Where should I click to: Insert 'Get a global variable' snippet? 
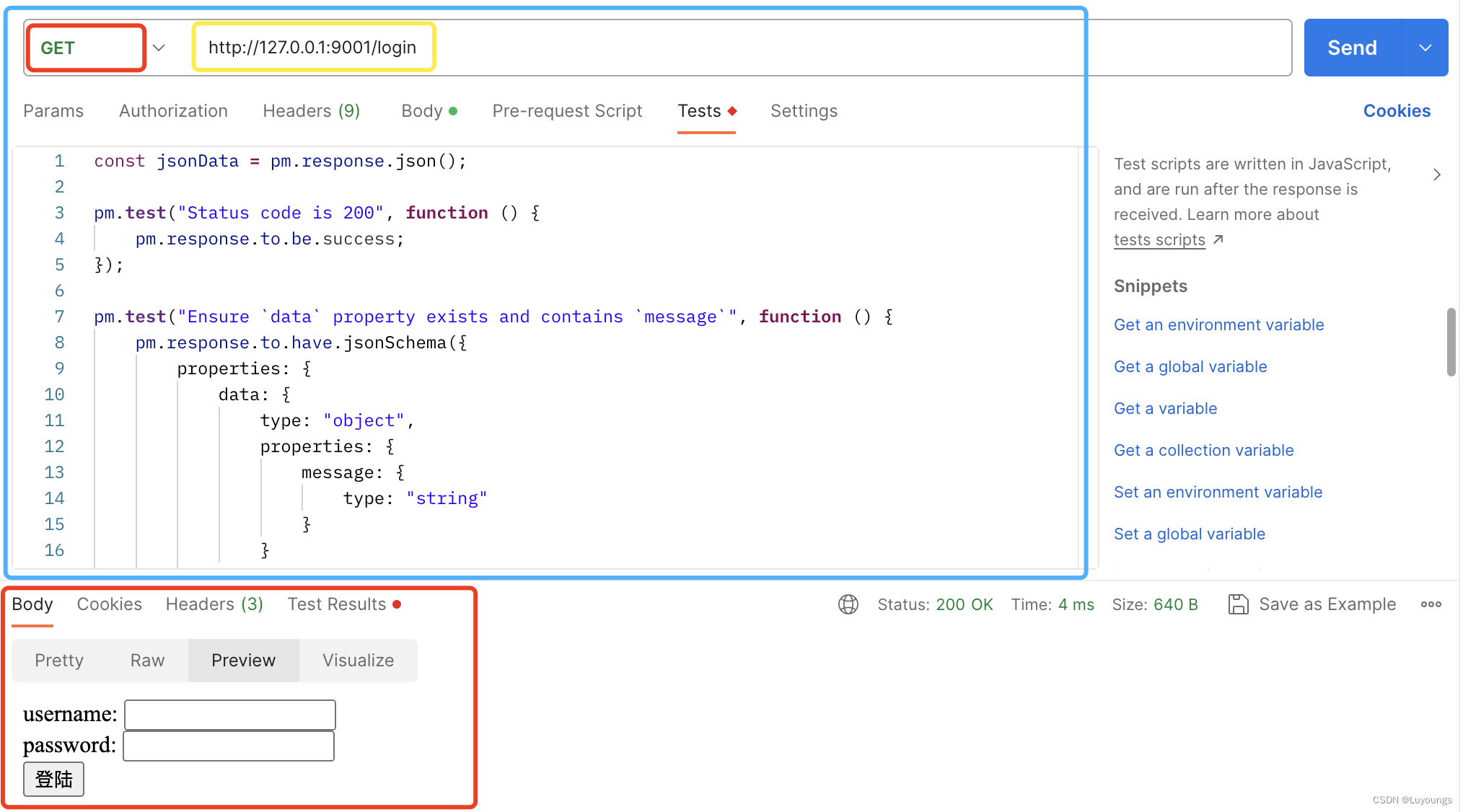pos(1190,366)
